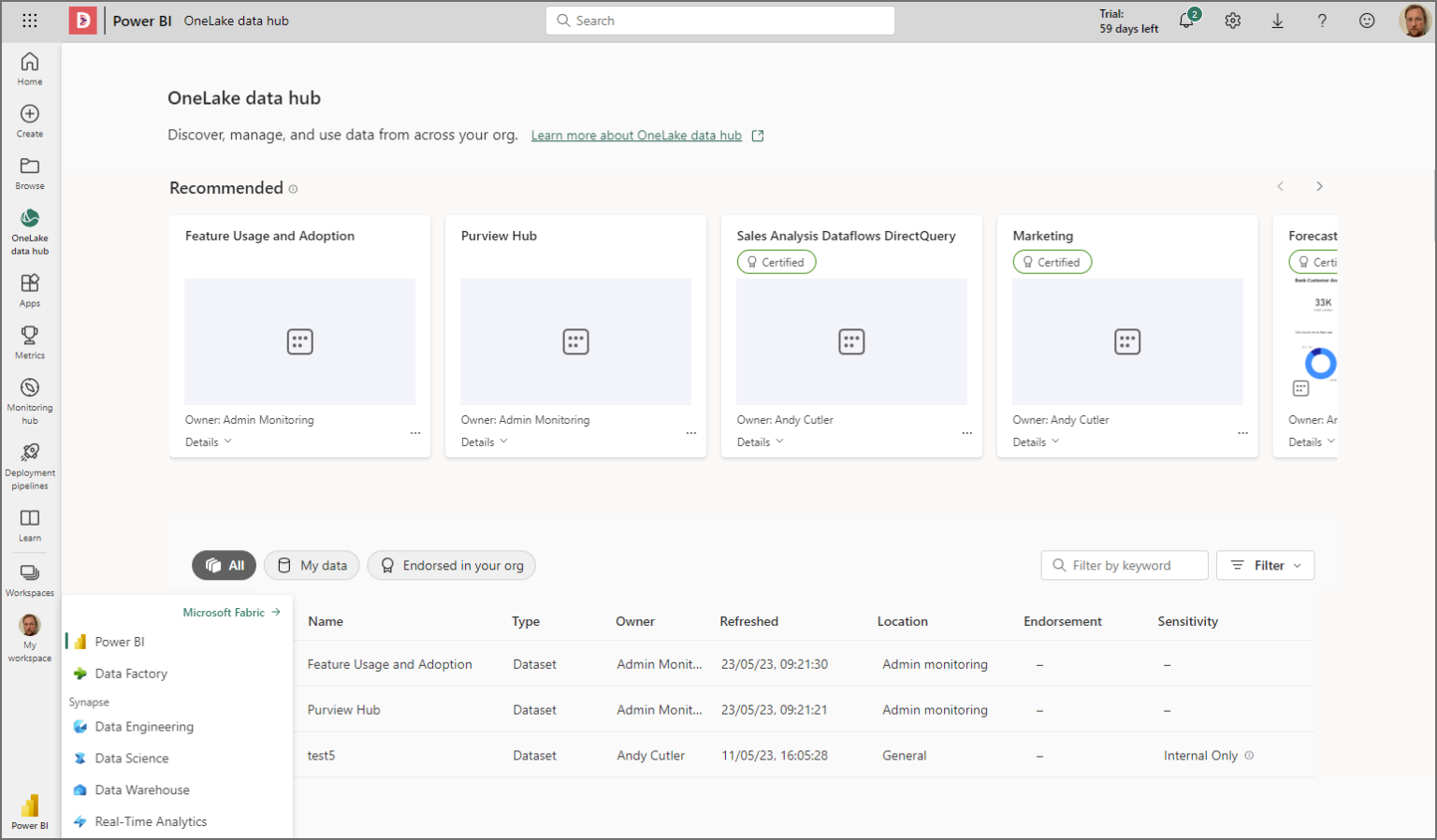The image size is (1437, 840).
Task: Expand Details on the Marketing card
Action: tap(1036, 441)
